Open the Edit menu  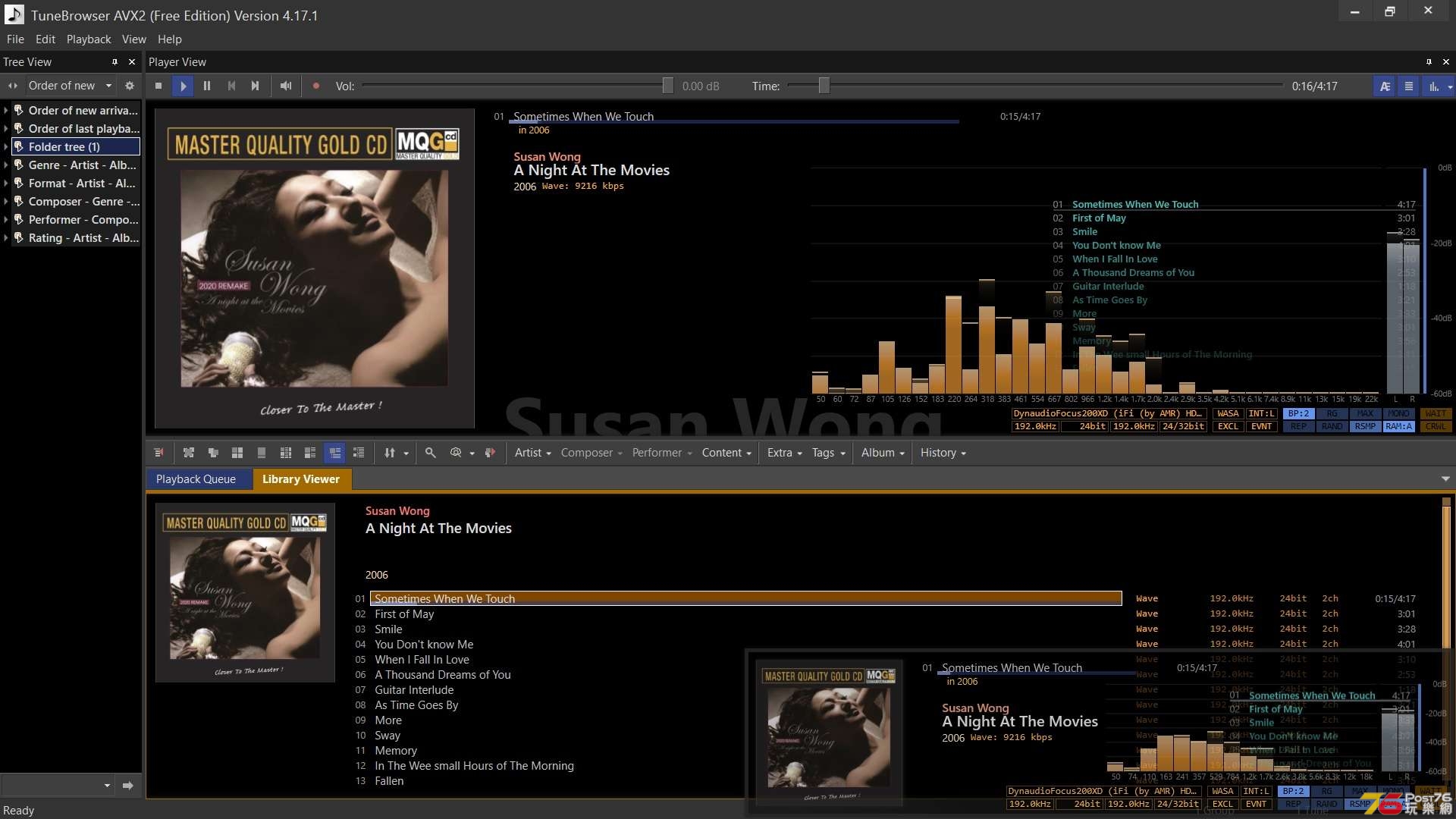45,39
